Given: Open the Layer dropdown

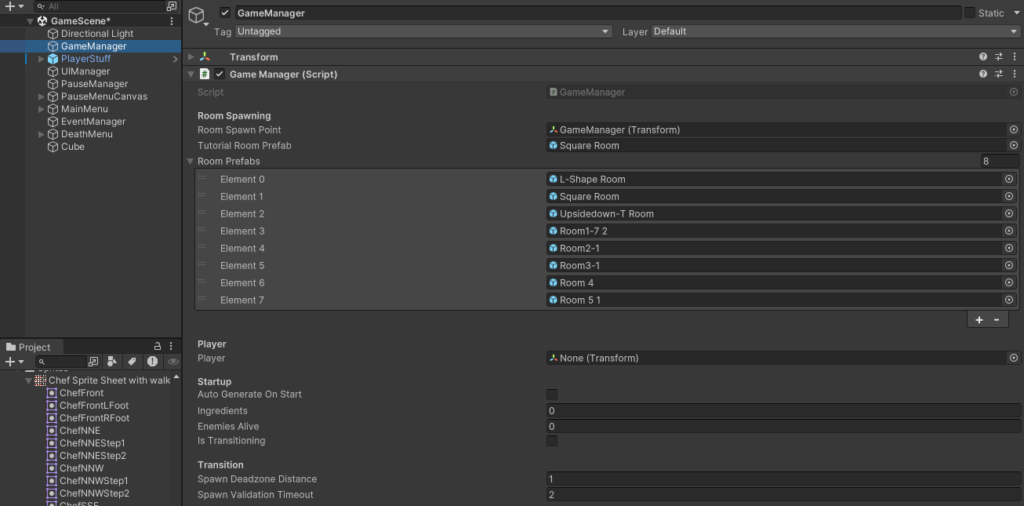Looking at the screenshot, I should 834,32.
